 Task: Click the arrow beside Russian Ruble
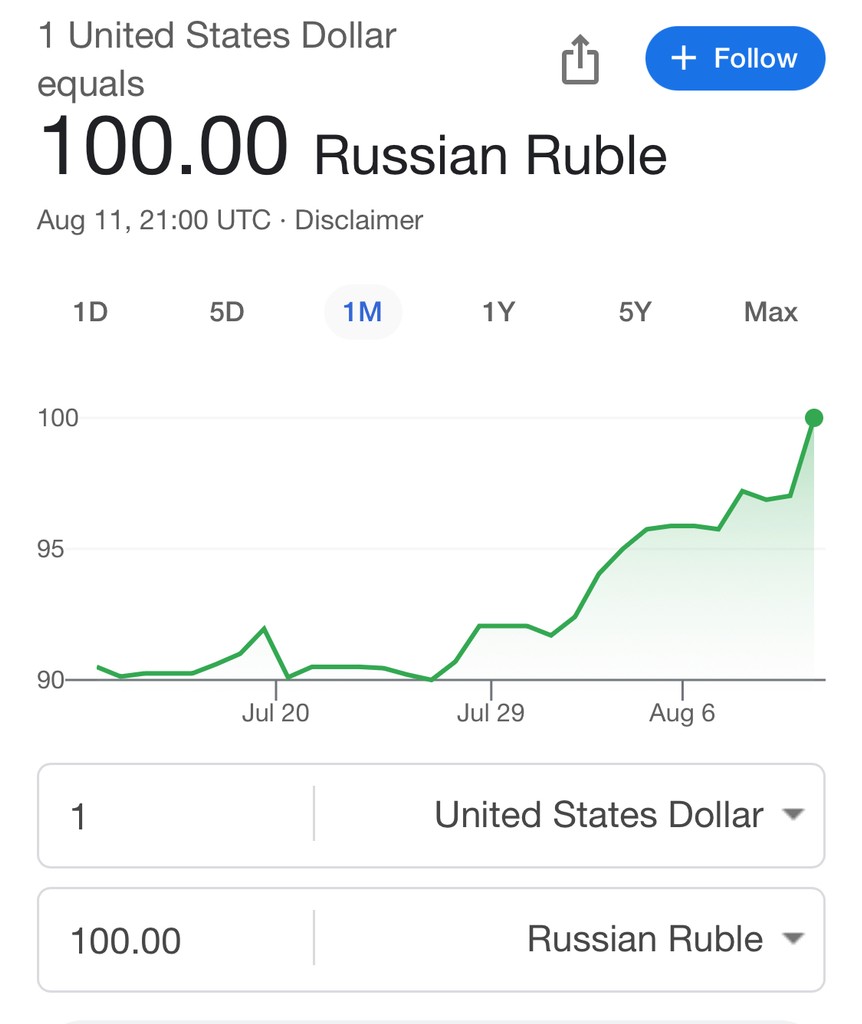pos(793,939)
